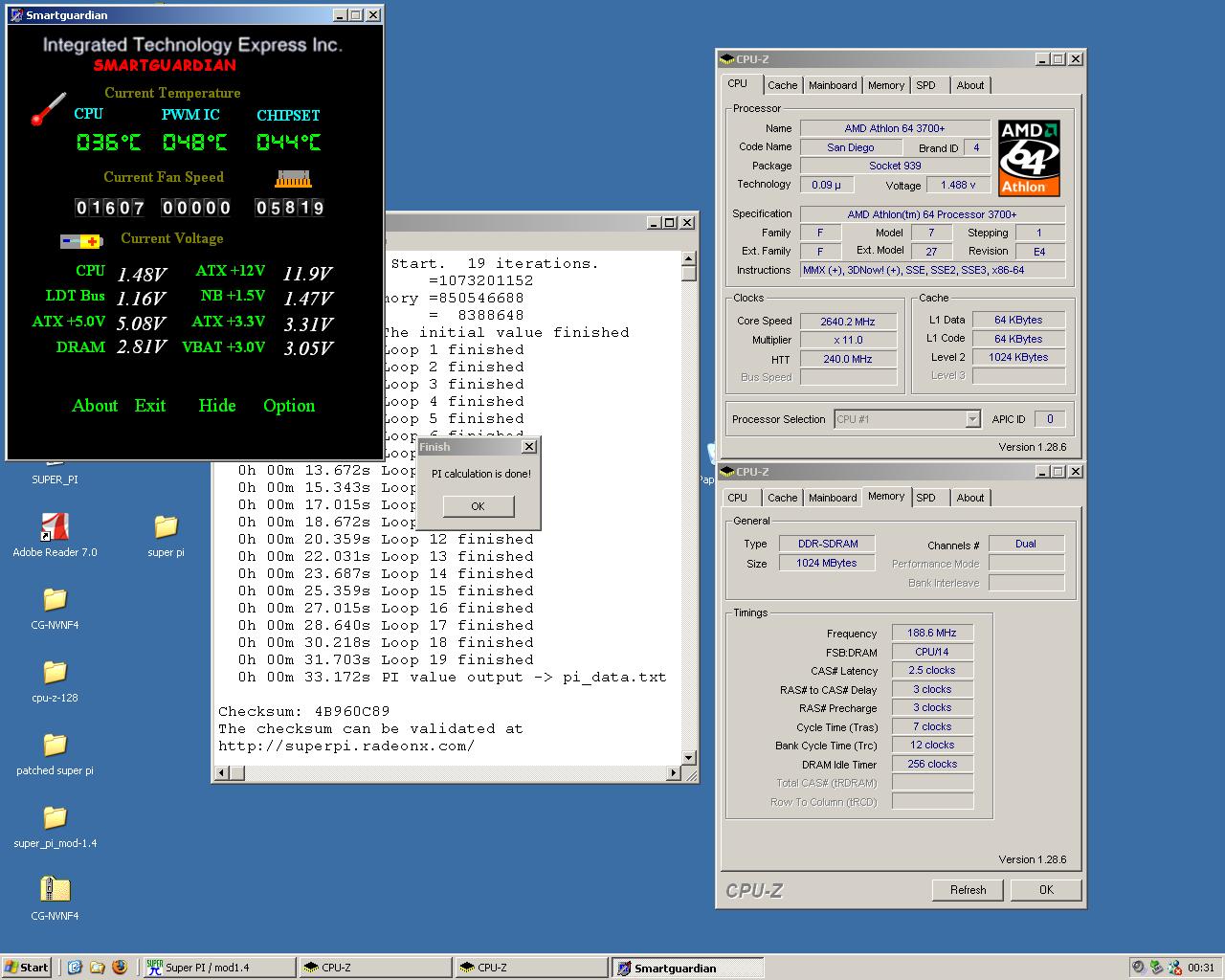The image size is (1225, 980).
Task: Open the Adobe Reader 7.0 desktop shortcut
Action: [55, 527]
